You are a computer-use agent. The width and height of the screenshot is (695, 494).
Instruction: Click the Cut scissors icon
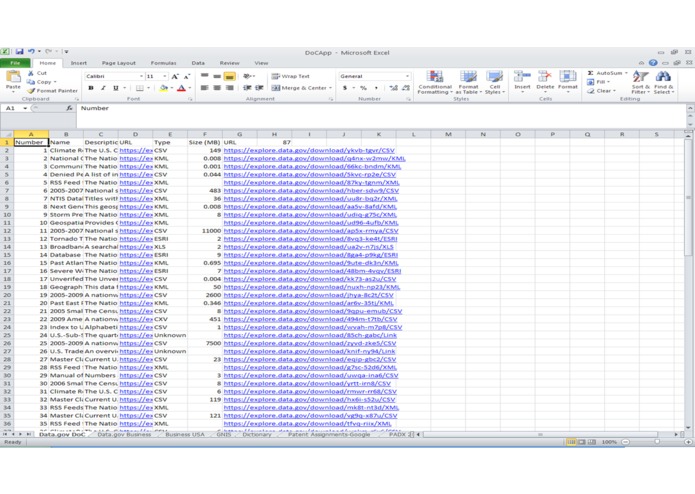click(x=31, y=73)
